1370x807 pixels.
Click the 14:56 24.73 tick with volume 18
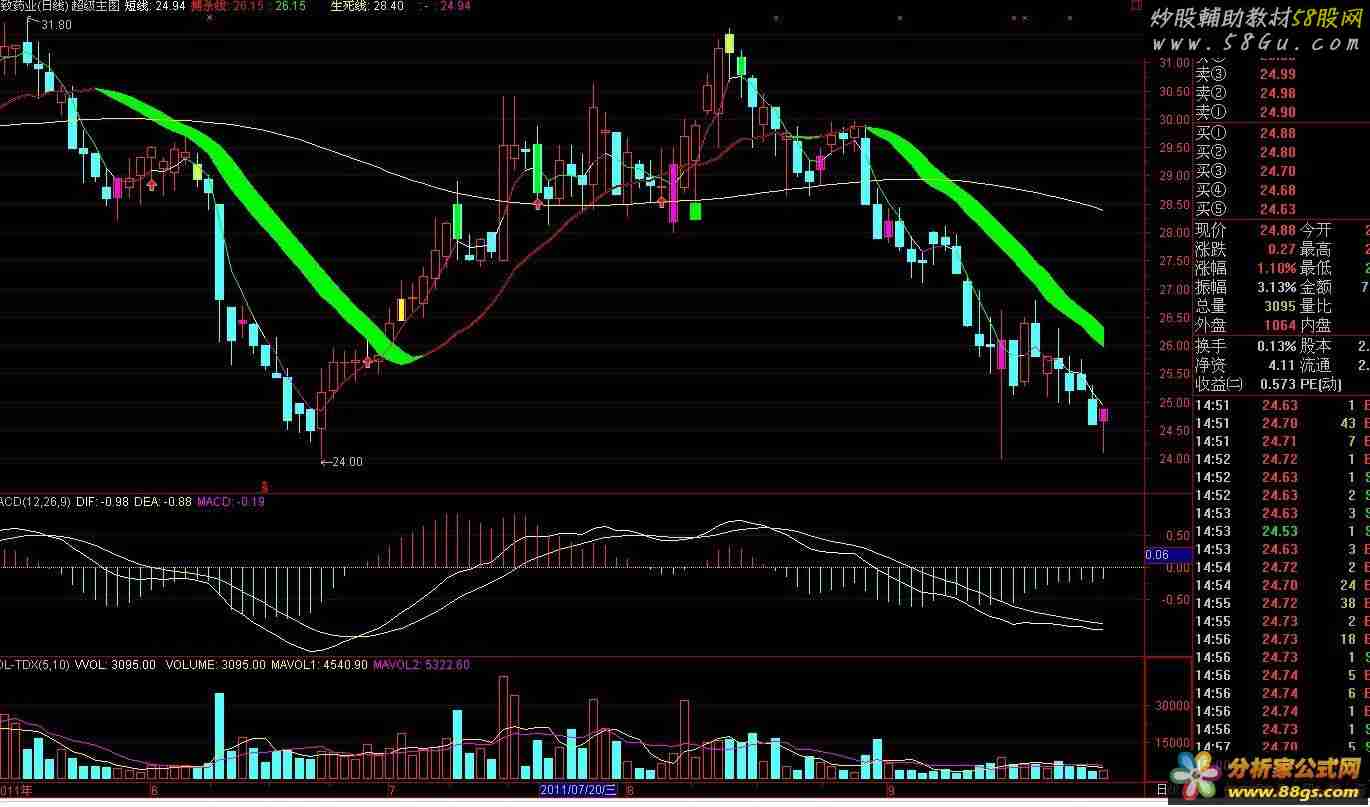(x=1283, y=639)
